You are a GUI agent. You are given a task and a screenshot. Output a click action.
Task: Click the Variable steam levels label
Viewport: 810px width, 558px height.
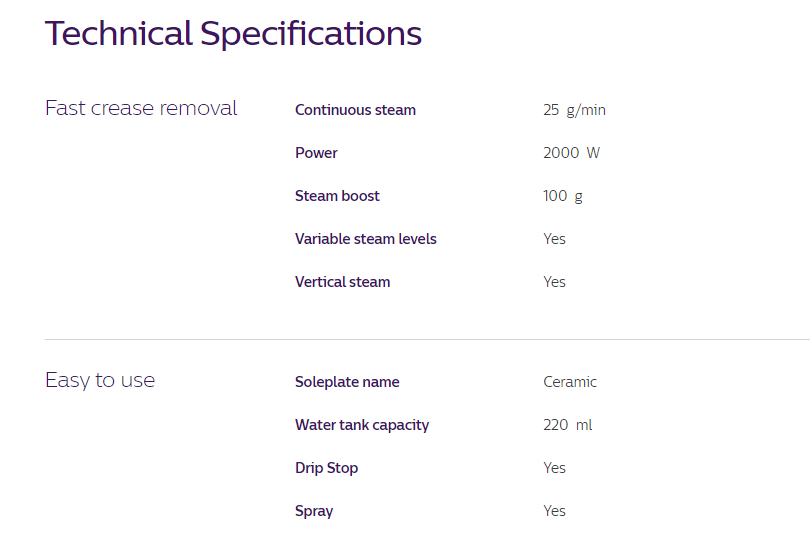(366, 239)
